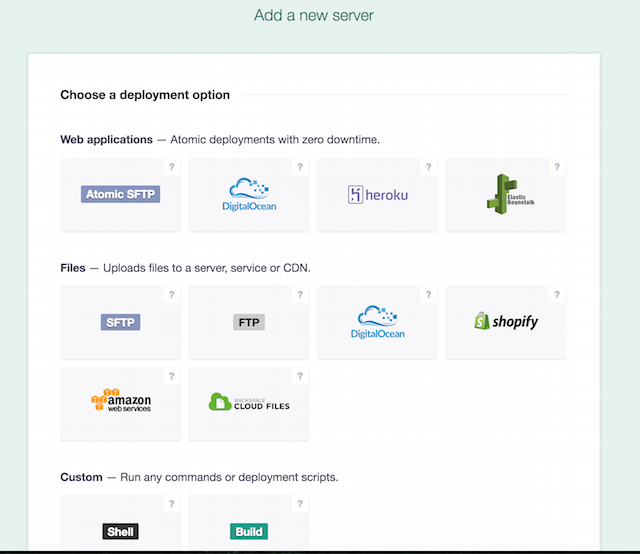This screenshot has height=554, width=640.
Task: Show help for the Shell card
Action: pyautogui.click(x=172, y=504)
